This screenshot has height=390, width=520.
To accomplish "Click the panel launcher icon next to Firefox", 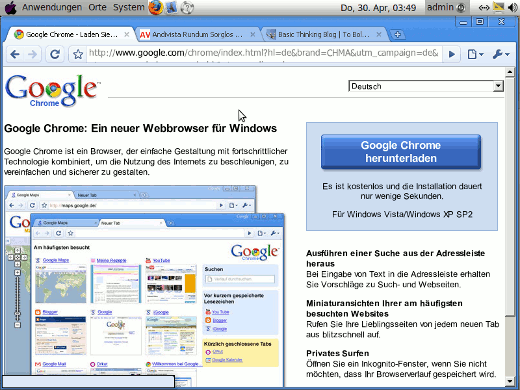I will coord(171,7).
